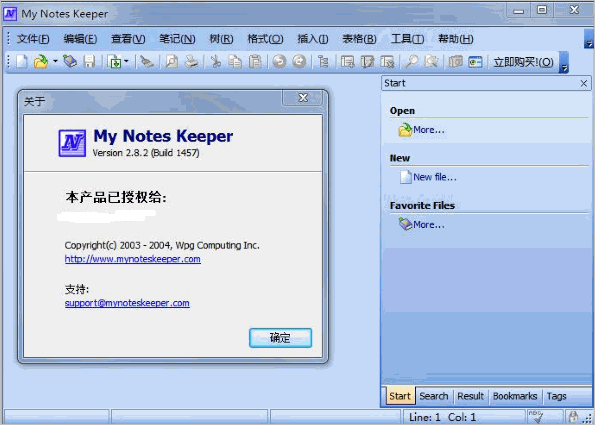The image size is (595, 425).
Task: Click the Copyright(c) 2003 - 2004 text
Action: tap(162, 245)
